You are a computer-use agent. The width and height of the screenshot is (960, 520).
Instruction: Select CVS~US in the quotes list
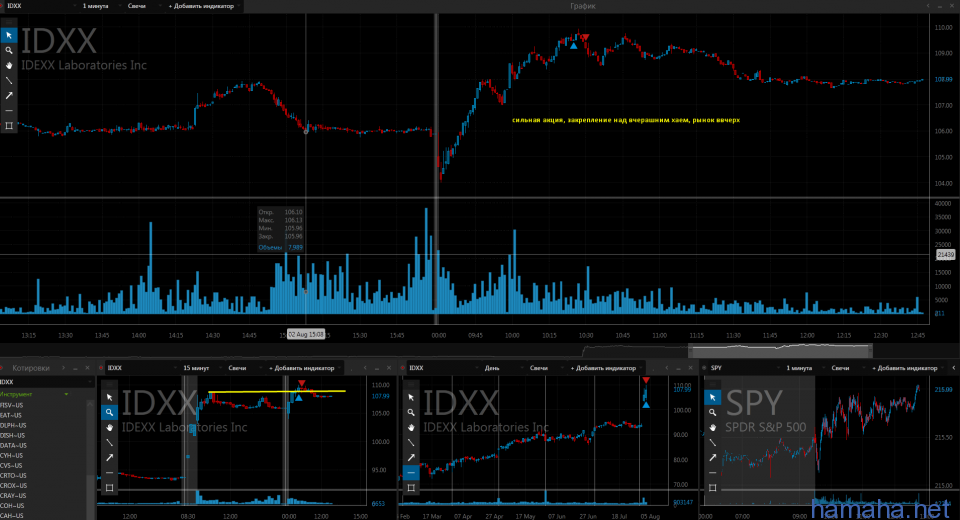pyautogui.click(x=12, y=465)
